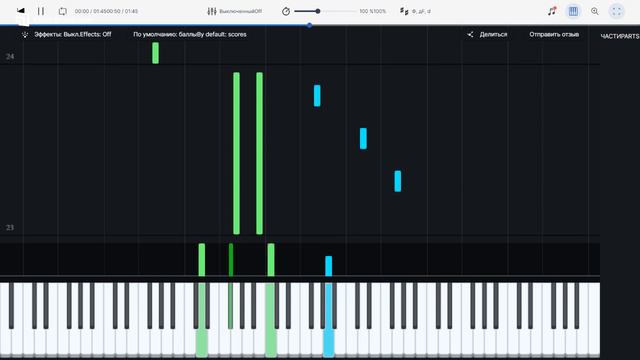
Task: Open Effects: Off settings
Action: [x=67, y=34]
